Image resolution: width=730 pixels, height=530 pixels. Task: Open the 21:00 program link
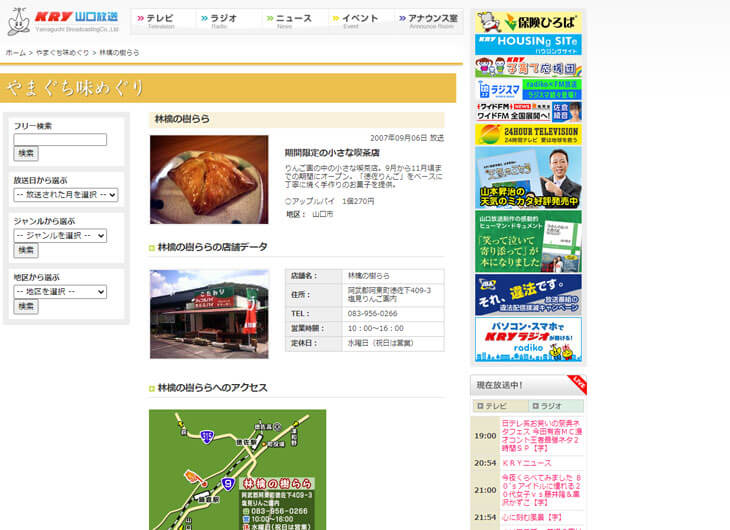click(x=541, y=490)
